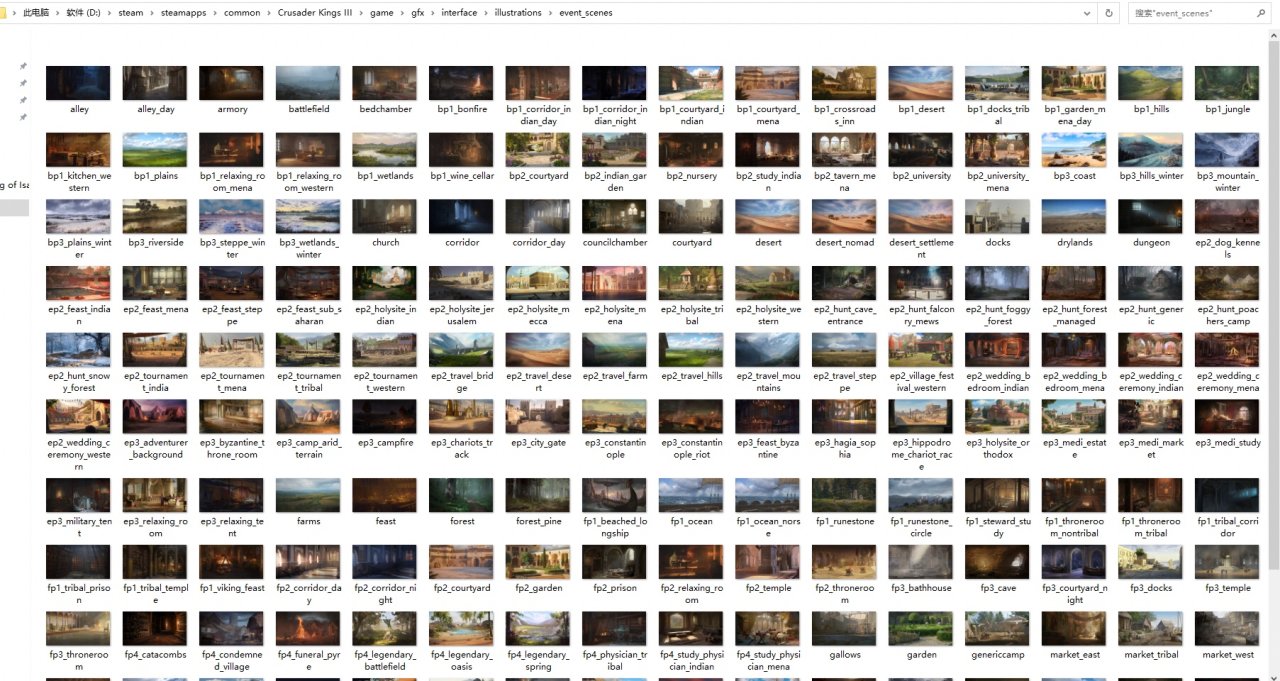Choose the bp3_coast image
The image size is (1280, 681).
(1074, 150)
